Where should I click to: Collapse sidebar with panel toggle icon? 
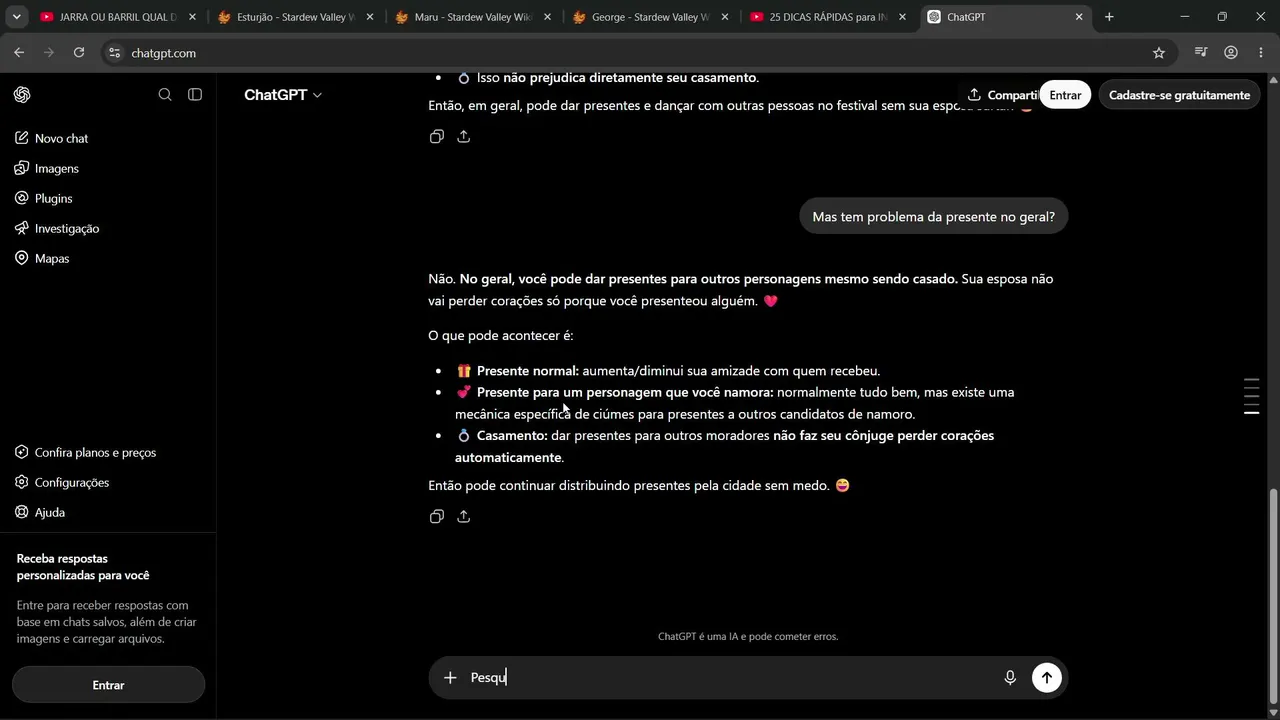[195, 95]
